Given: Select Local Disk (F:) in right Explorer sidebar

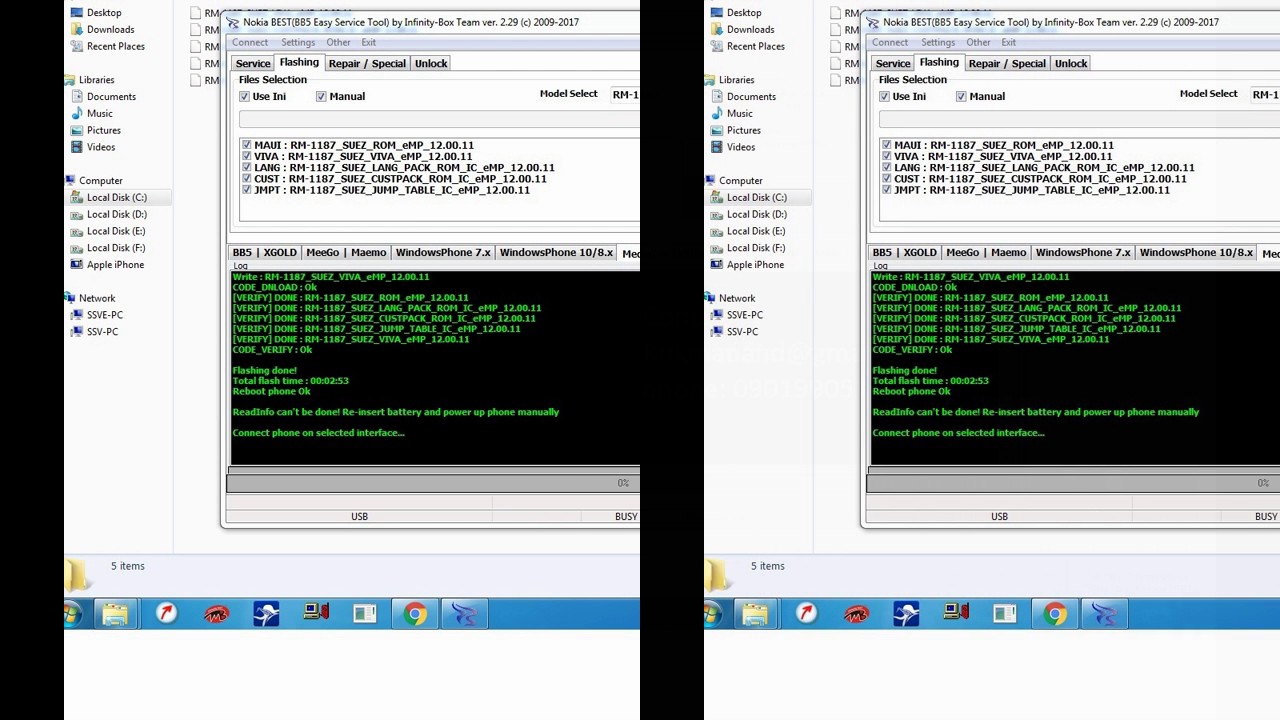Looking at the screenshot, I should tap(756, 248).
